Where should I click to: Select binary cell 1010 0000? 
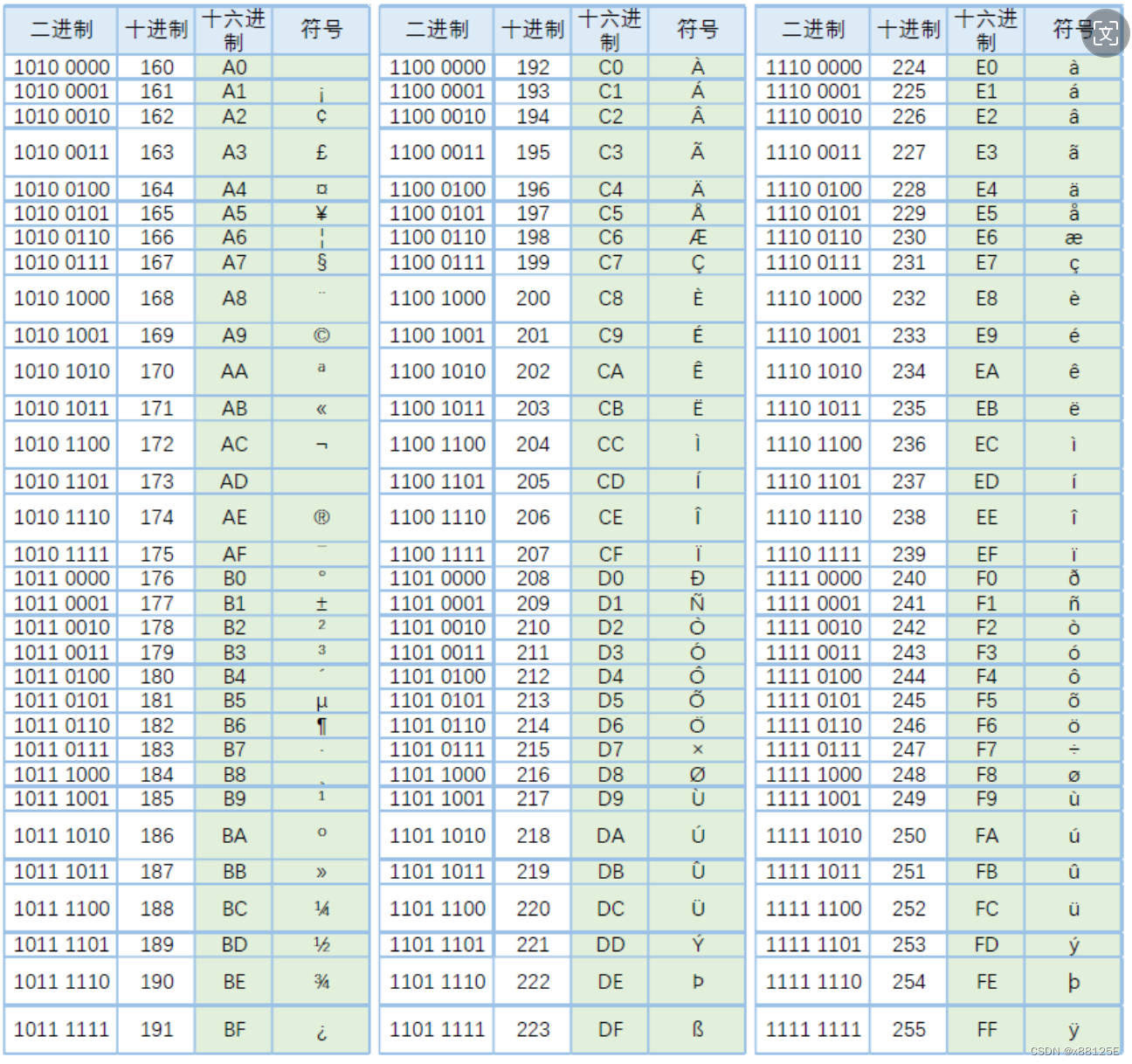61,67
